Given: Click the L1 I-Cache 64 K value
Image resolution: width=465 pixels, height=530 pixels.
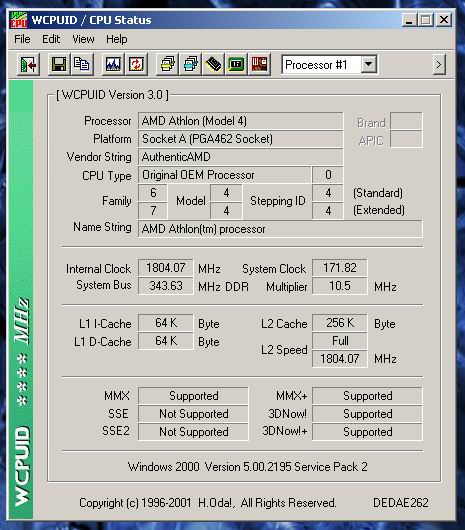Looking at the screenshot, I should tap(166, 323).
